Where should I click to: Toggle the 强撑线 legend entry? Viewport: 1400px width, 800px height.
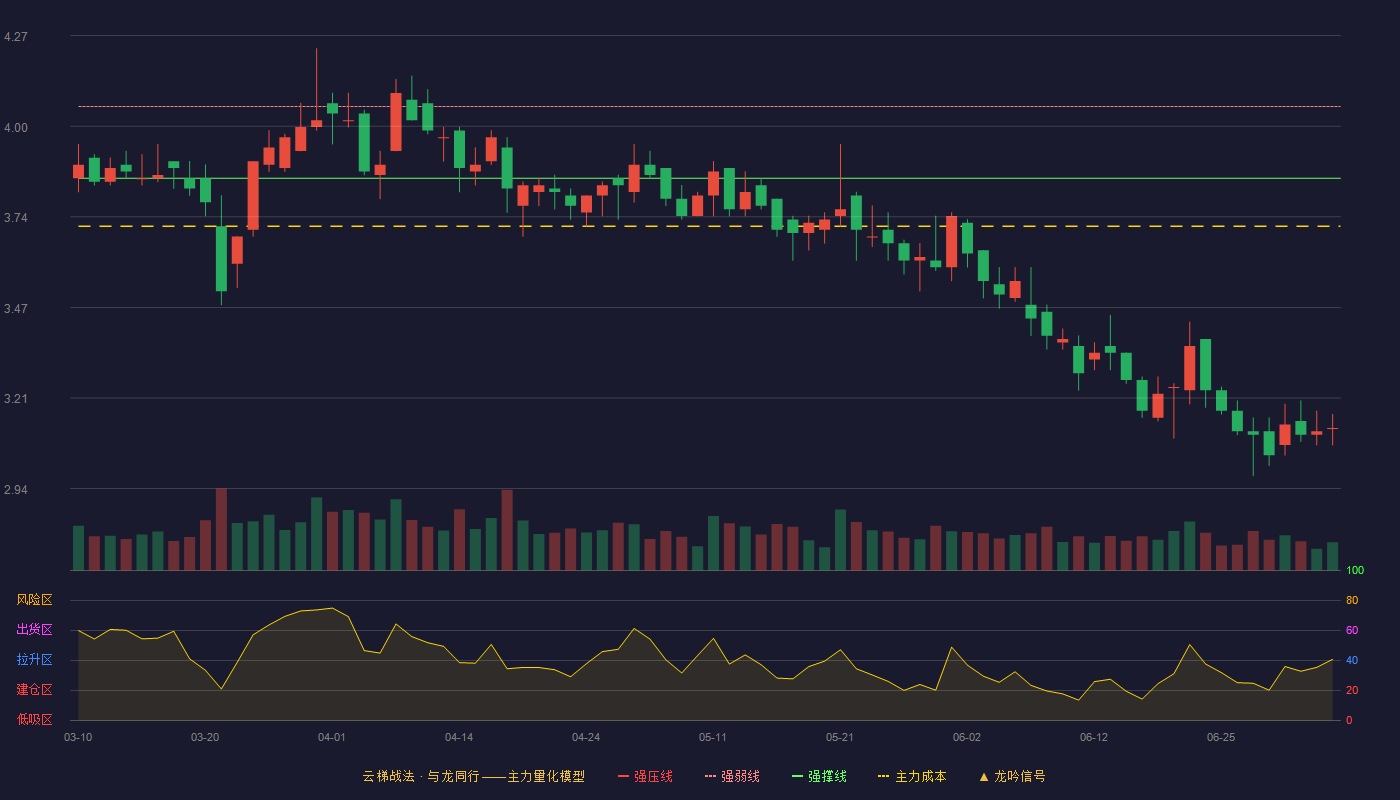(819, 776)
